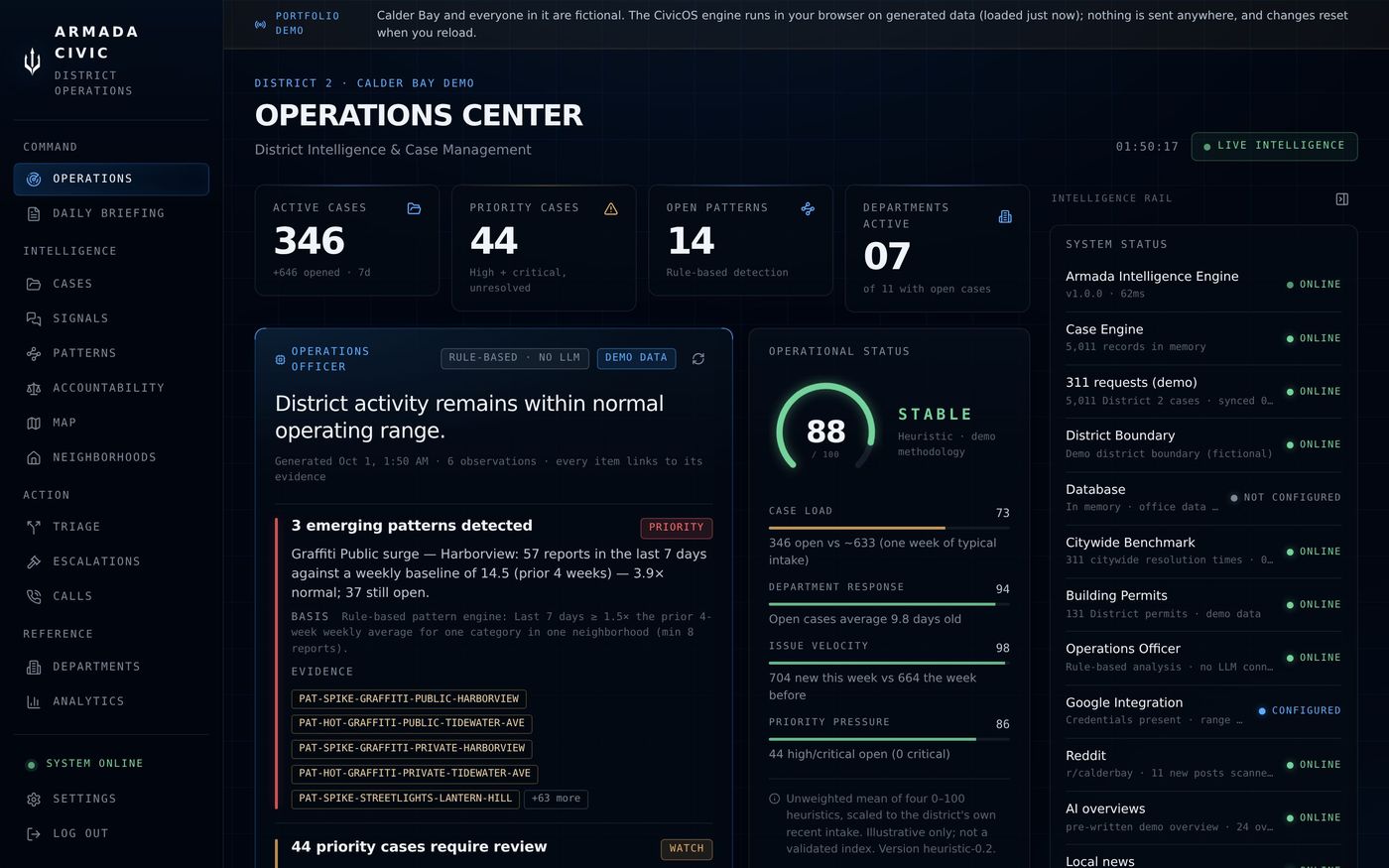Viewport: 1389px width, 868px height.
Task: Open the Signals section
Action: 111,319
